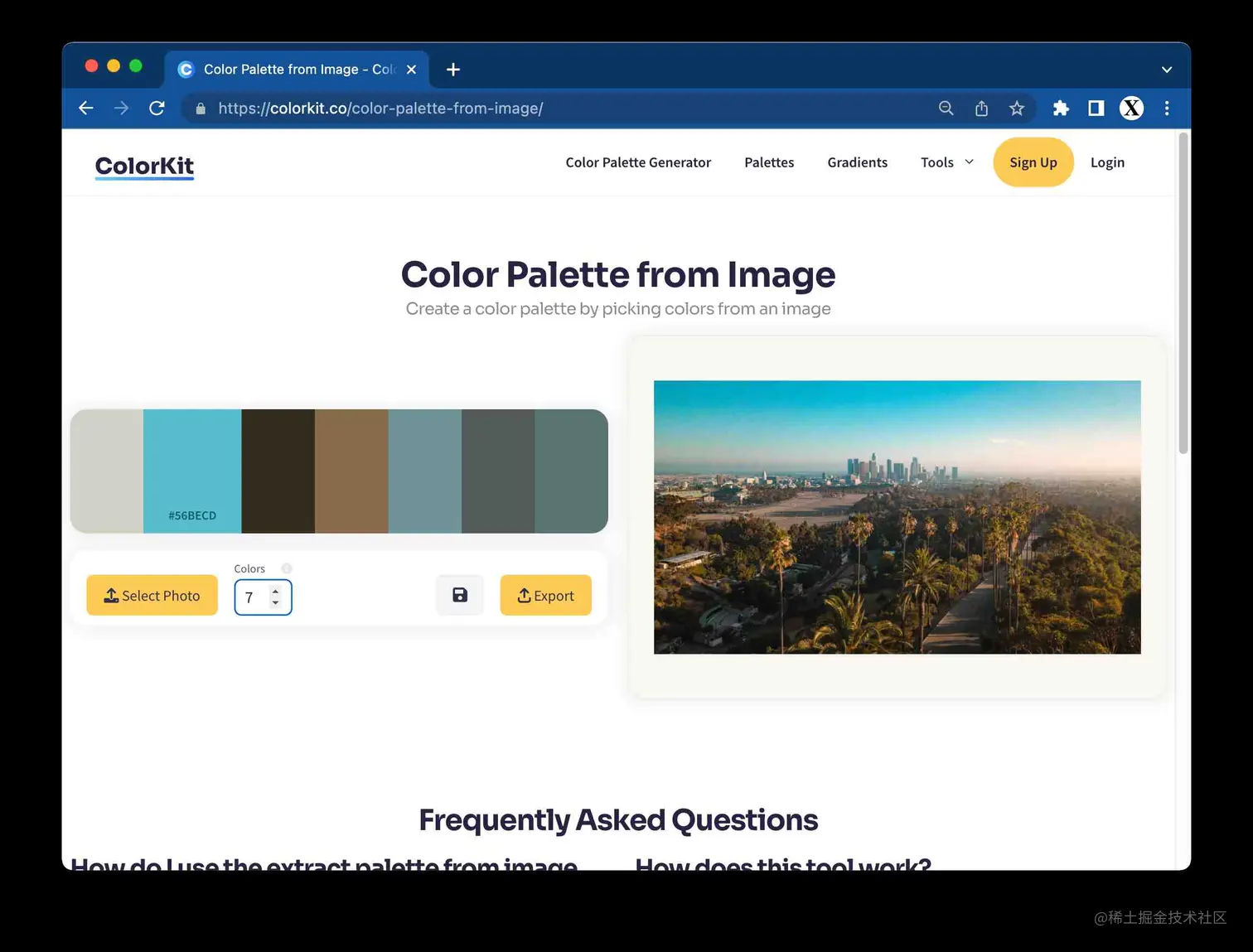Click the Colors count input field
Screen dimensions: 1253x952
(263, 597)
